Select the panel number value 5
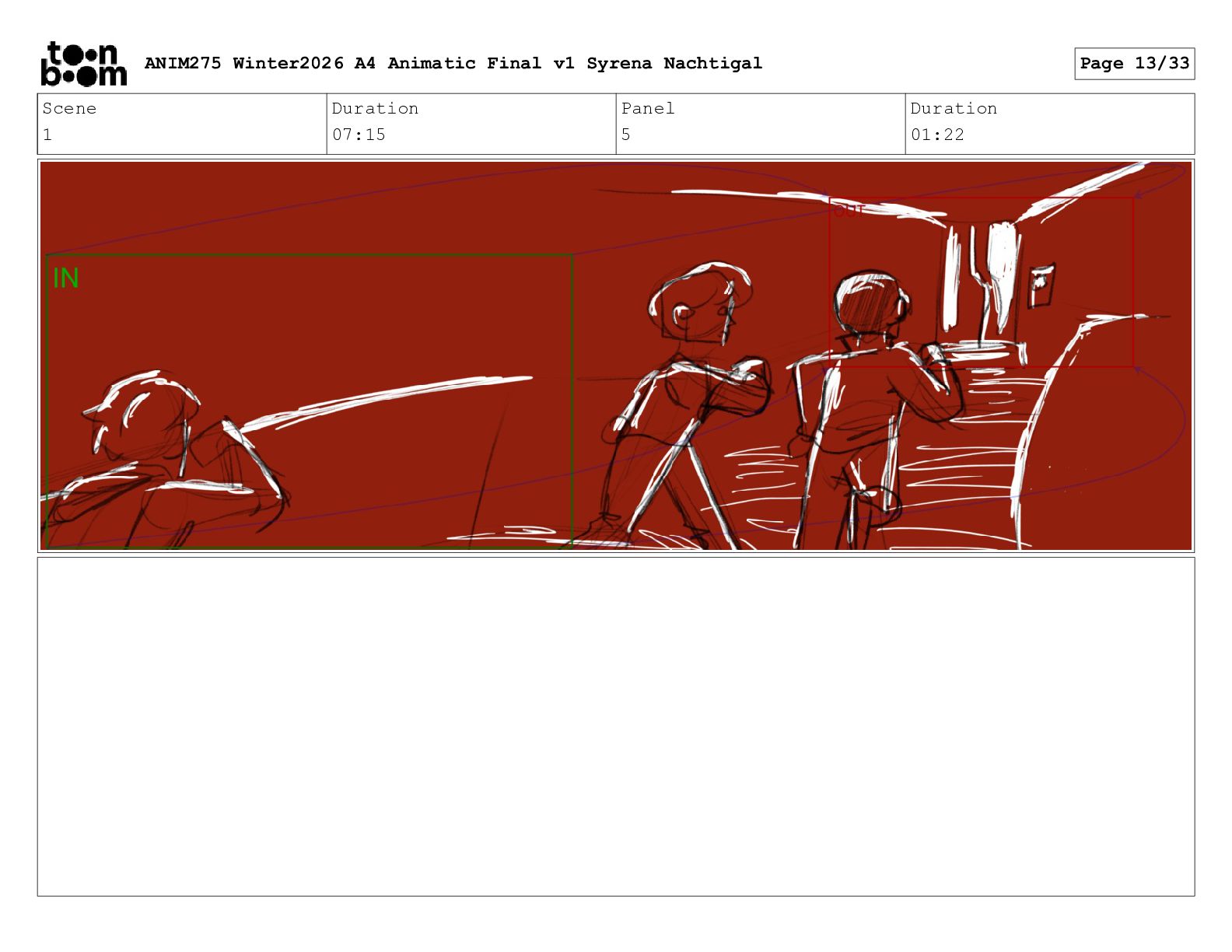Screen dimensions: 1232x952 [x=626, y=135]
